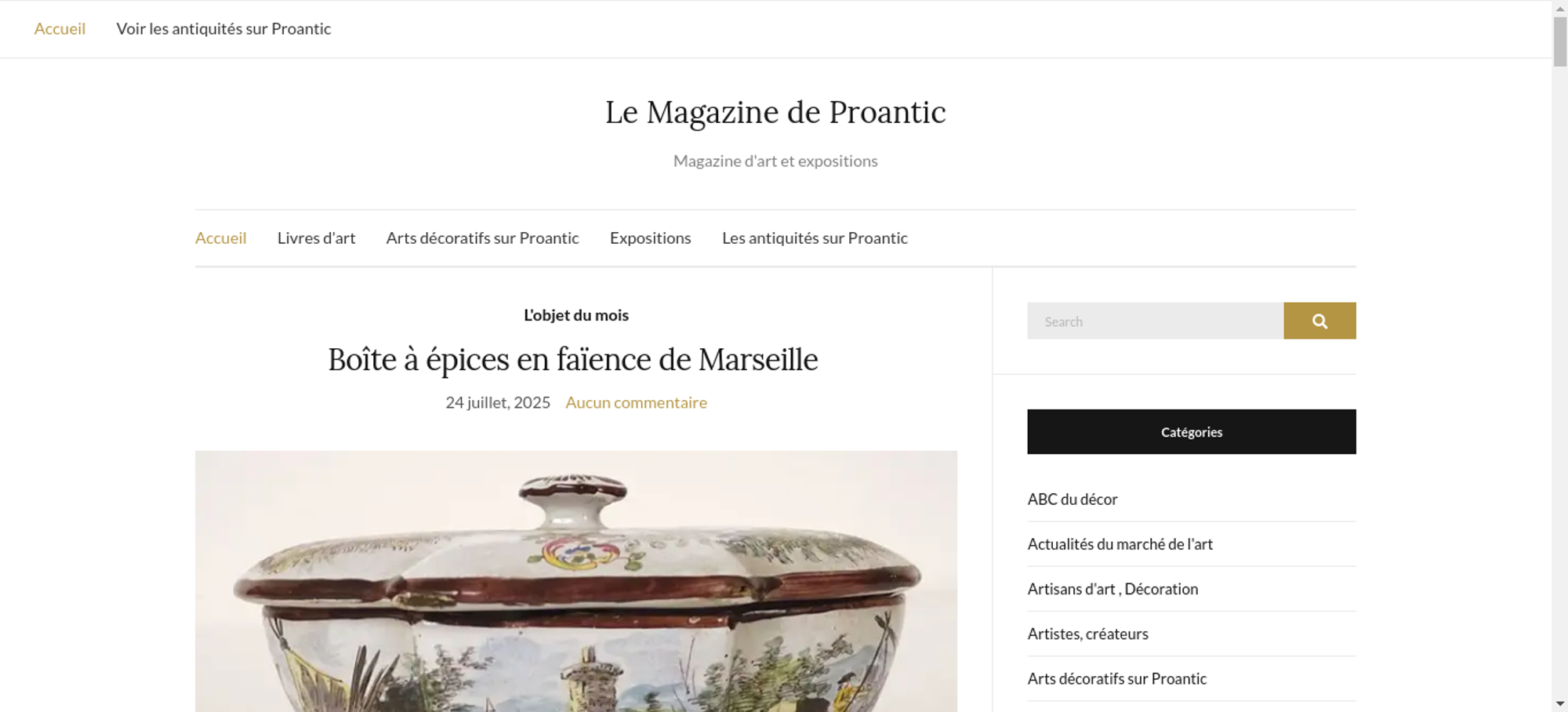Click the Le Magazine de Proantic title
Viewport: 1568px width, 712px height.
[x=775, y=112]
